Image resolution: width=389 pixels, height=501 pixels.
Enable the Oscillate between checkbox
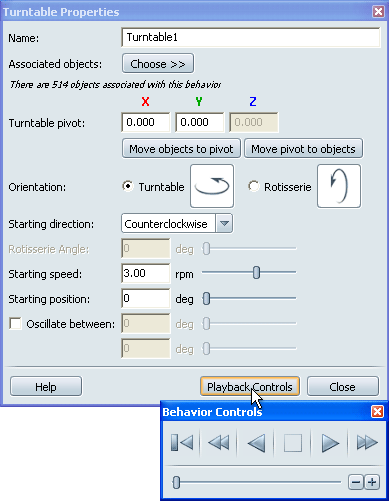15,324
